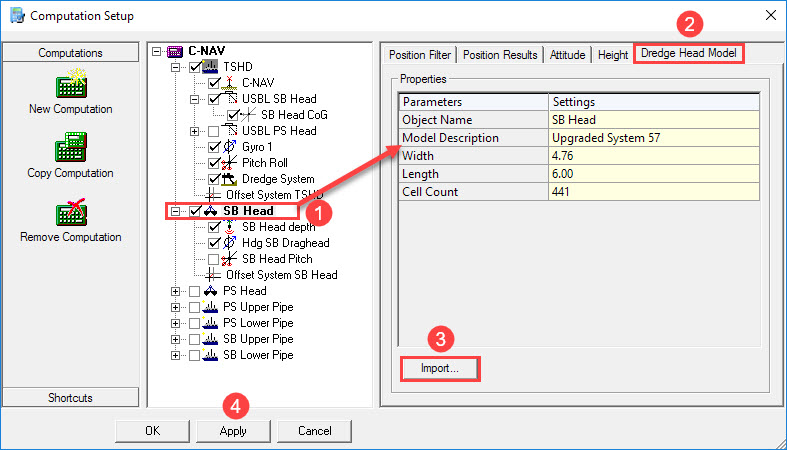
Task: Check the SB Lower Pipe checkbox
Action: pos(195,356)
